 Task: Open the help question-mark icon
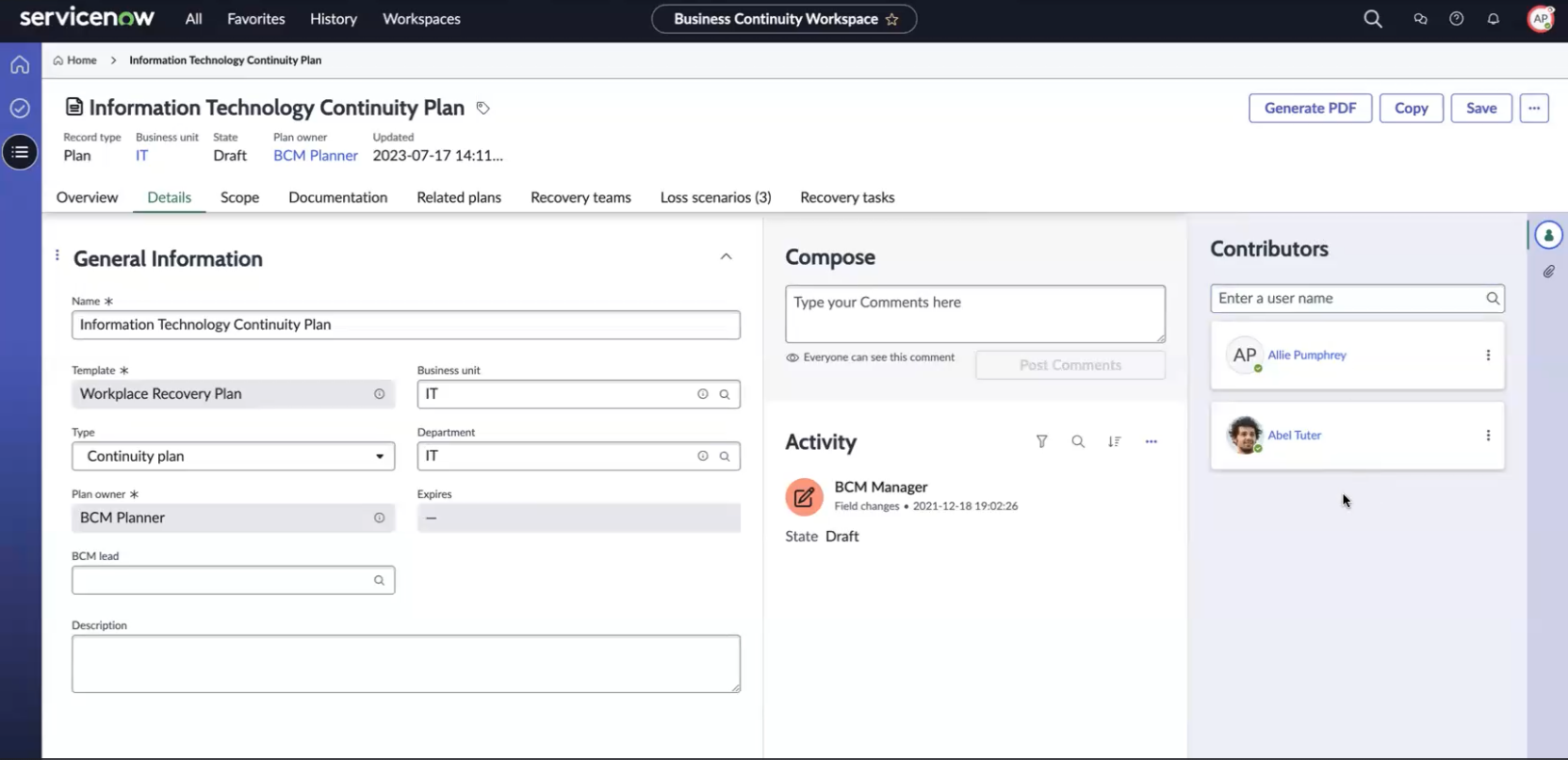pyautogui.click(x=1457, y=19)
